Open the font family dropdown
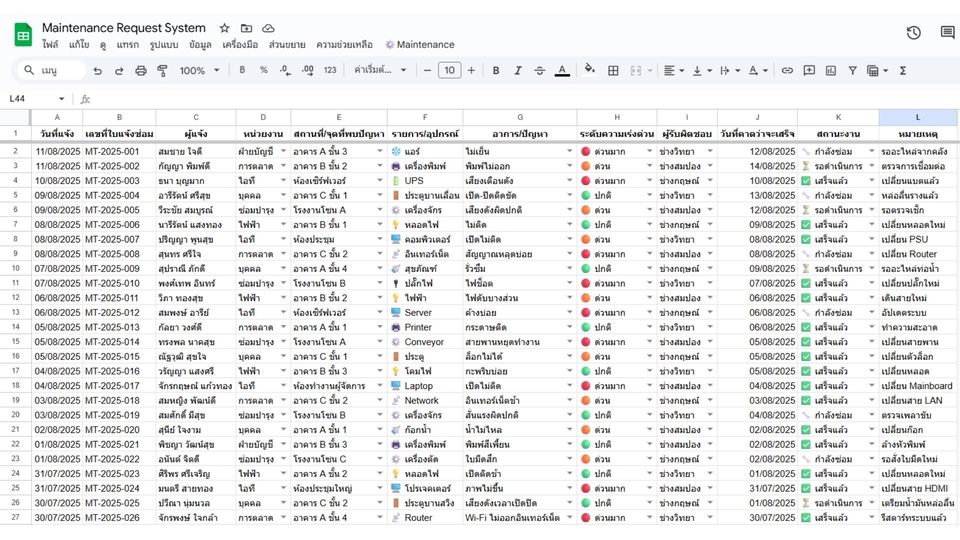Screen dimensions: 960x540 [x=380, y=70]
